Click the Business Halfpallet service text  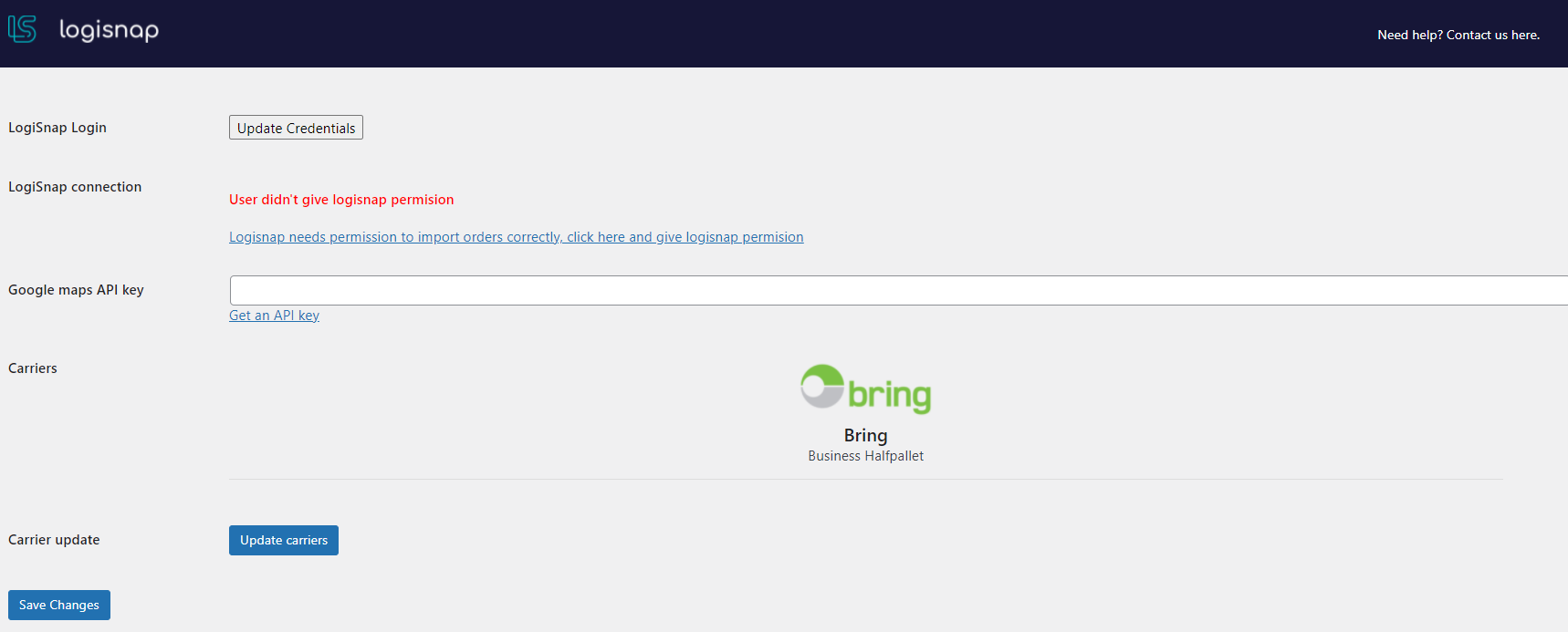[865, 456]
